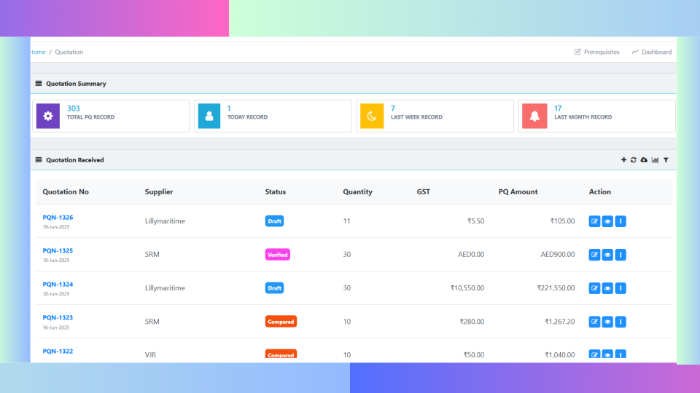
Task: Click the 17 Last Month Record count
Action: tap(558, 109)
